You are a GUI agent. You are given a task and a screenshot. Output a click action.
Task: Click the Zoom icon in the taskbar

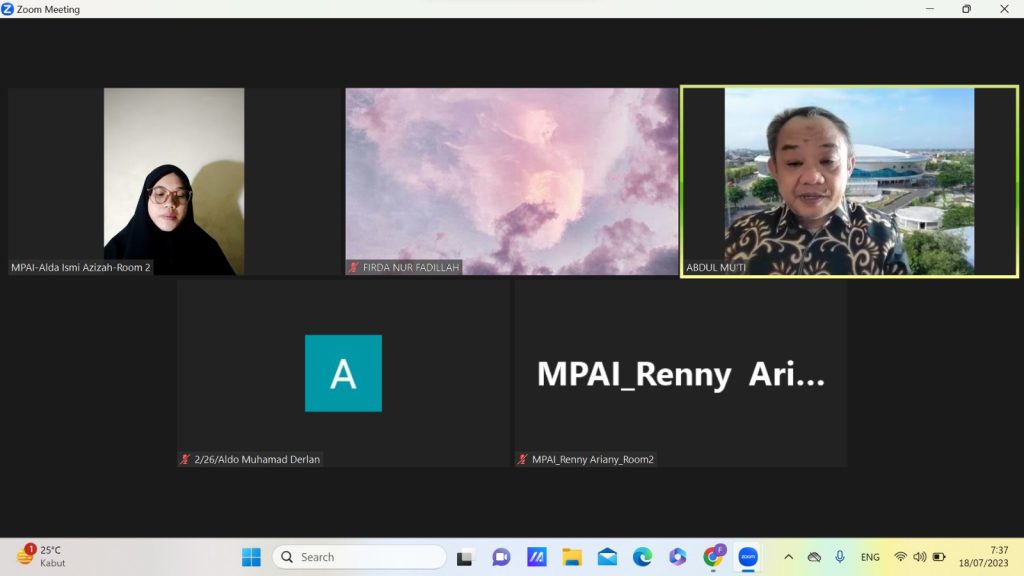pos(748,557)
